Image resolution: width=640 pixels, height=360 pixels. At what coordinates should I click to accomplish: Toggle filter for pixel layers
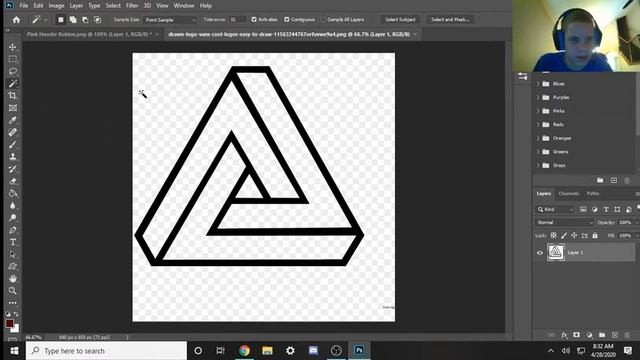point(583,209)
